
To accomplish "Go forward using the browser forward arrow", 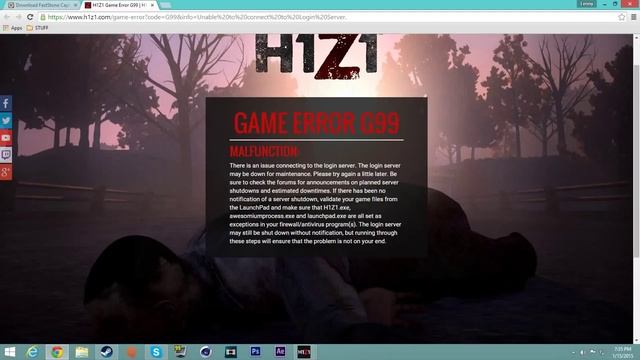I will (x=18, y=17).
